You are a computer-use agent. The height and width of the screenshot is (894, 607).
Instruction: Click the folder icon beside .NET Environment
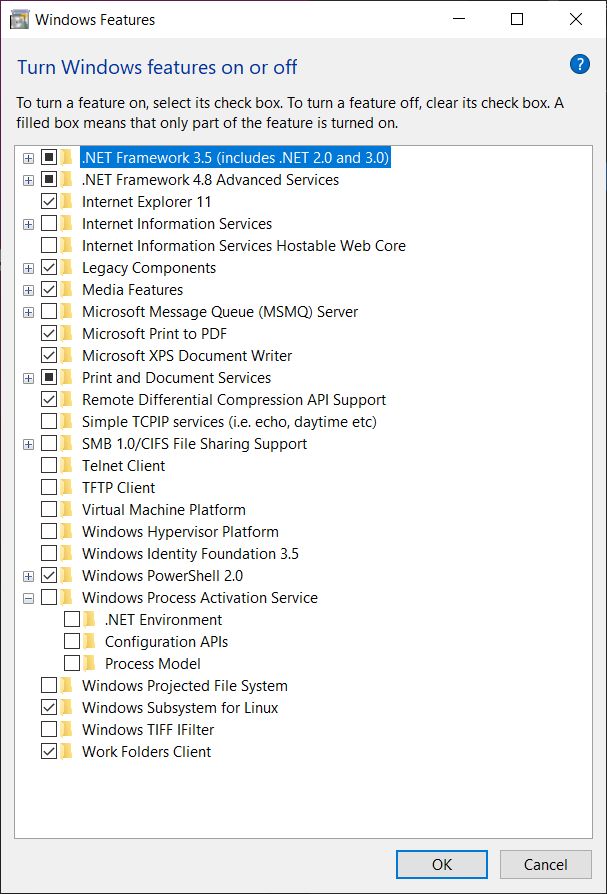click(x=90, y=620)
